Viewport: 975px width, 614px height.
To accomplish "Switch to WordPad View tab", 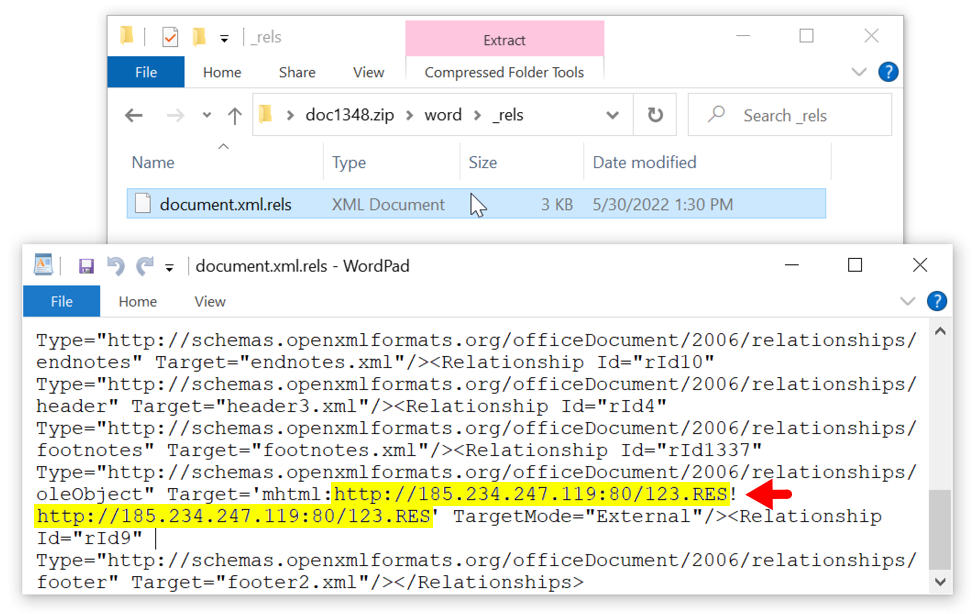I will 210,302.
